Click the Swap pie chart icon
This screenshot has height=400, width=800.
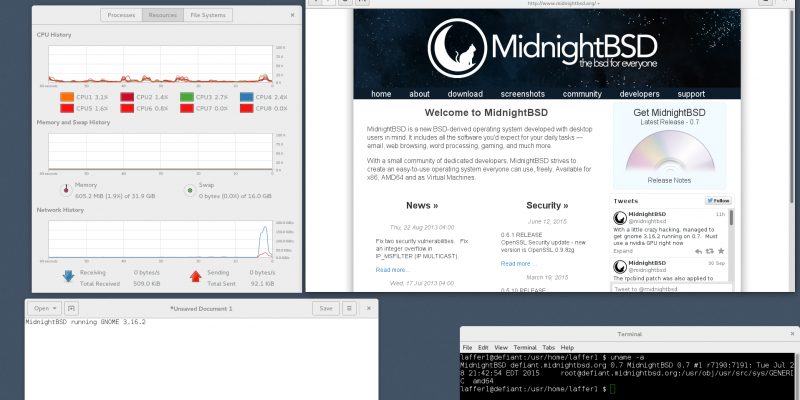[190, 190]
